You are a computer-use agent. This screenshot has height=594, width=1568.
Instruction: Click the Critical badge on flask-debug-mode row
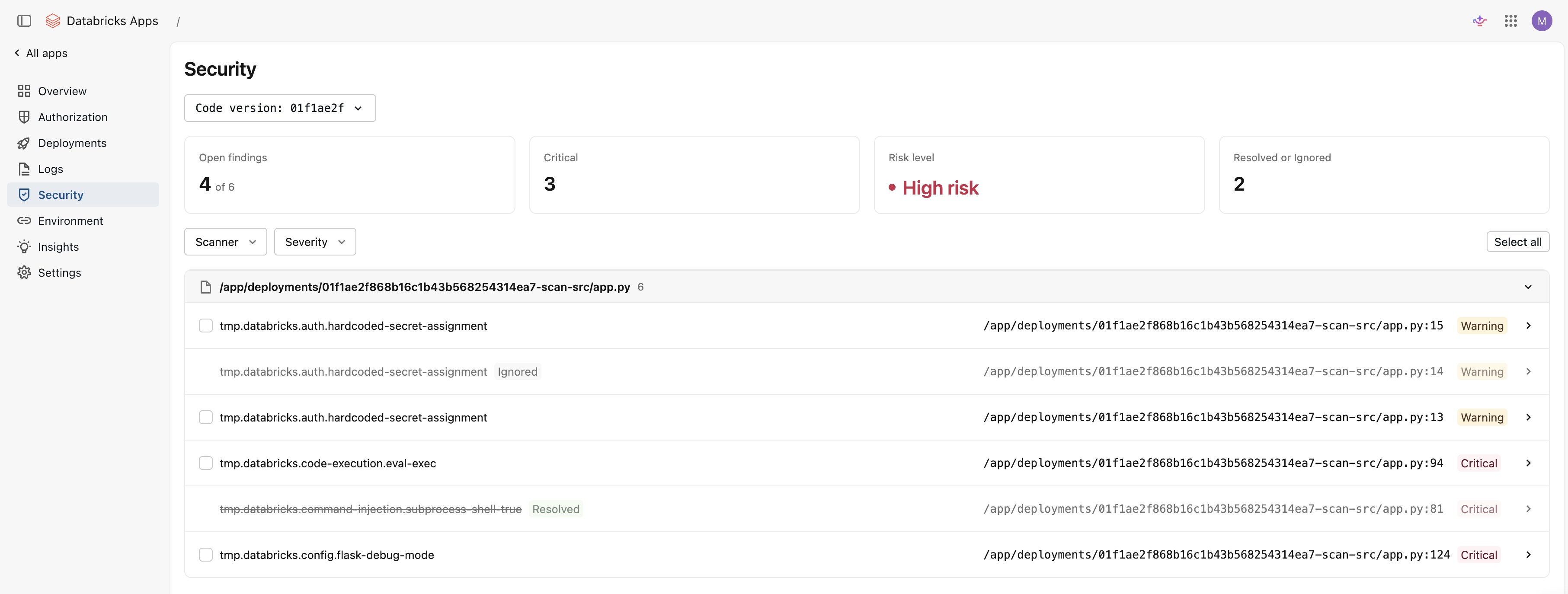point(1478,554)
